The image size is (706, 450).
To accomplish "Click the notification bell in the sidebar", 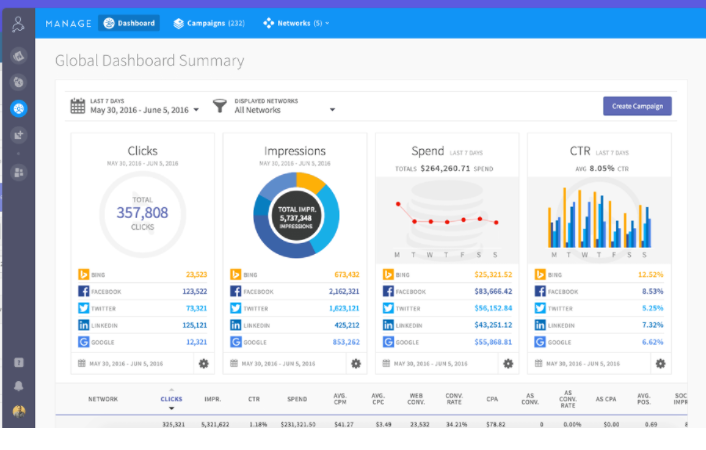I will click(18, 386).
